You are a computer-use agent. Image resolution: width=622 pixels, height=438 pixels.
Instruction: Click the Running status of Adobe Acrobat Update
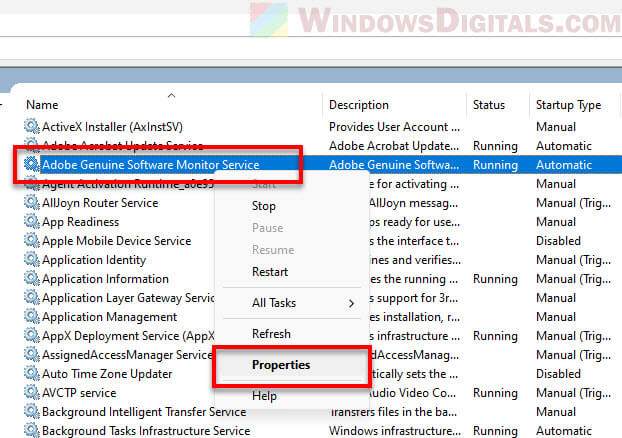click(495, 146)
